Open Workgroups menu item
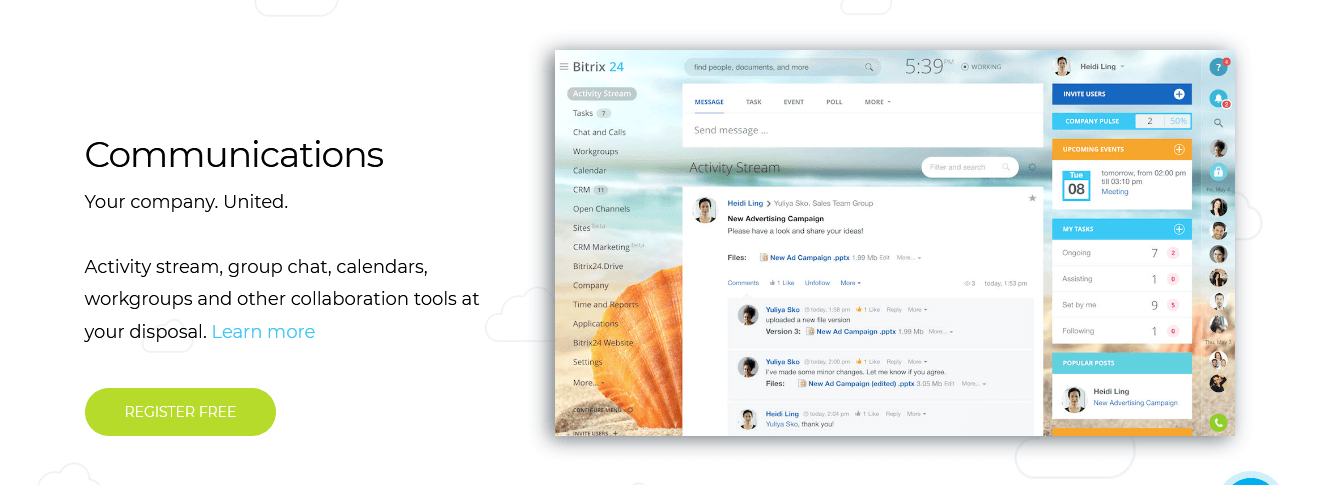1319x485 pixels. click(595, 151)
